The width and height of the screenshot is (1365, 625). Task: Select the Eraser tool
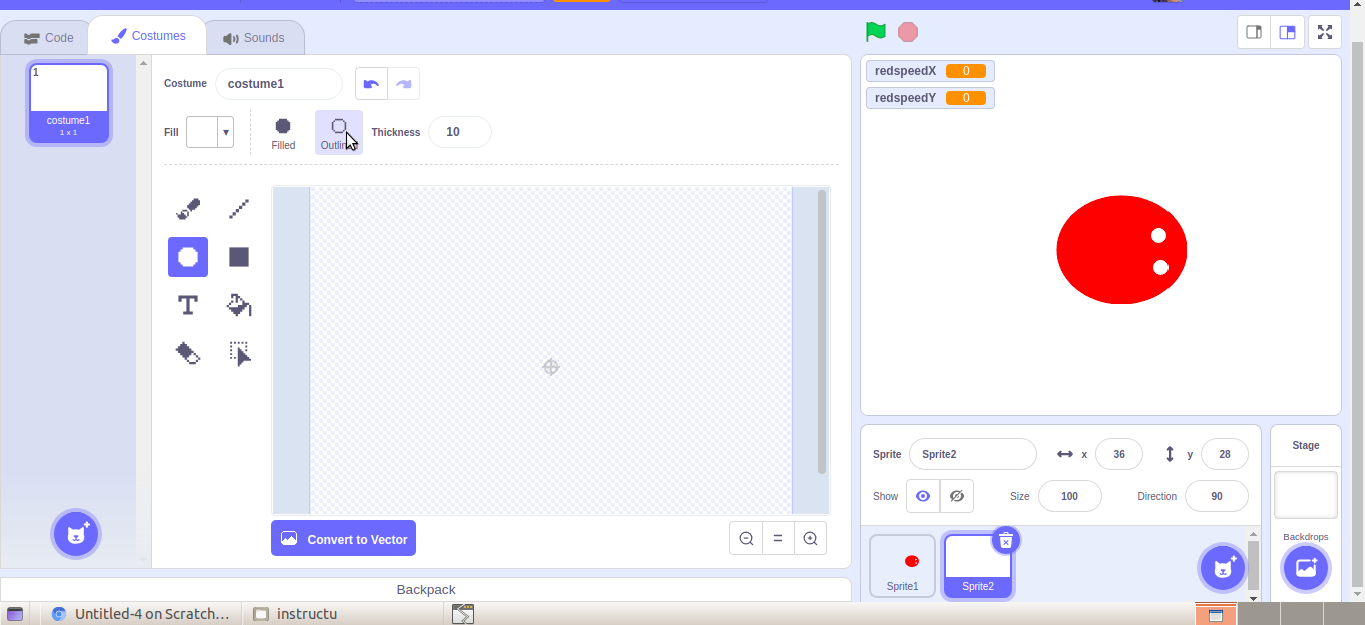coord(187,352)
